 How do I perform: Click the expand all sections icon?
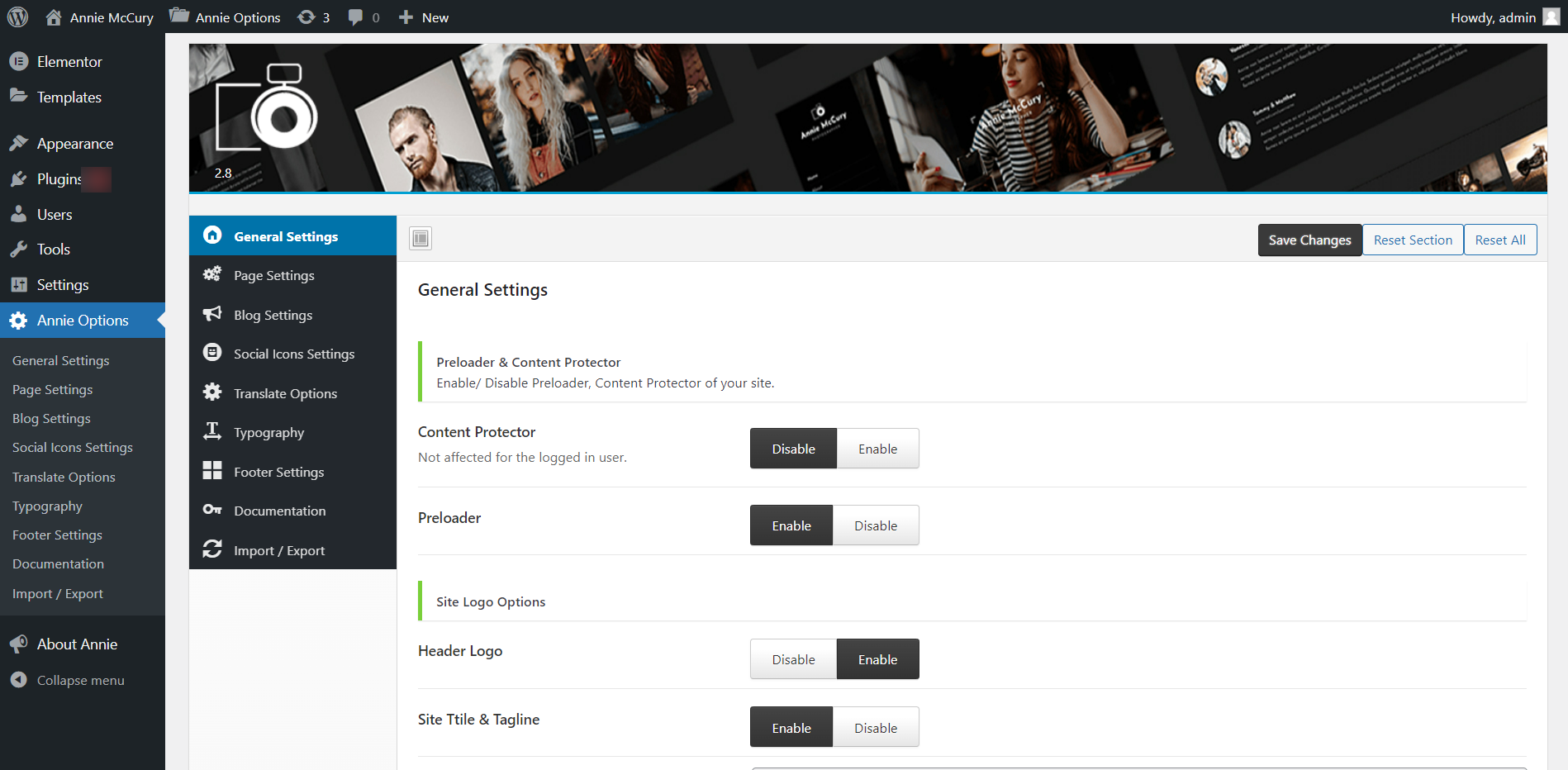(421, 239)
